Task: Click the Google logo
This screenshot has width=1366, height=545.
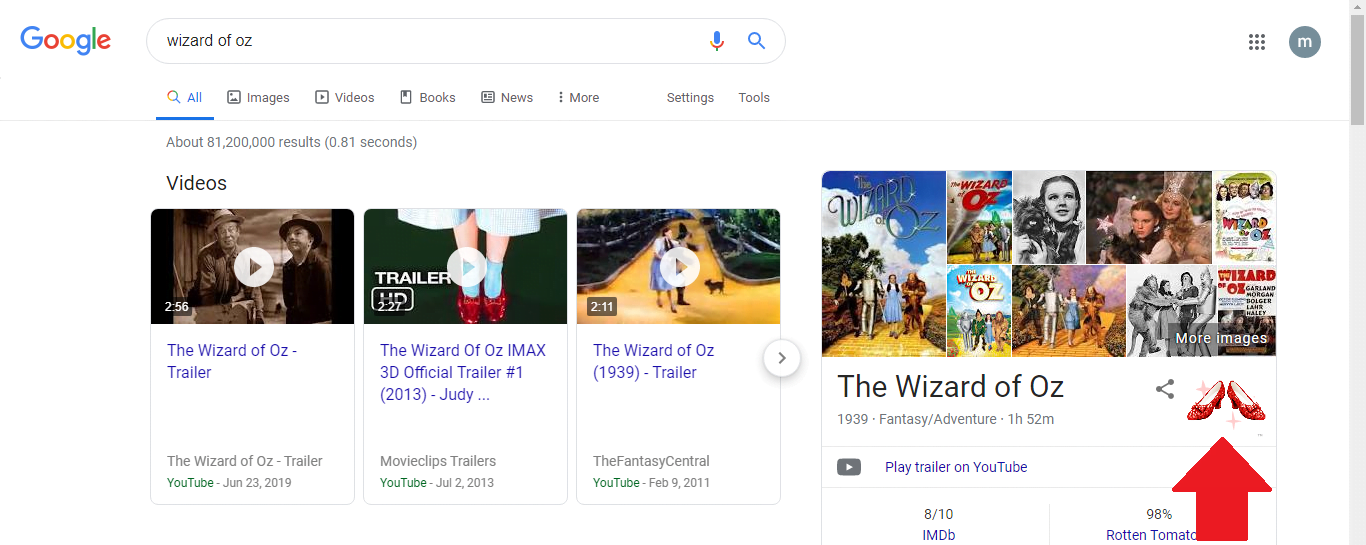Action: [x=66, y=41]
